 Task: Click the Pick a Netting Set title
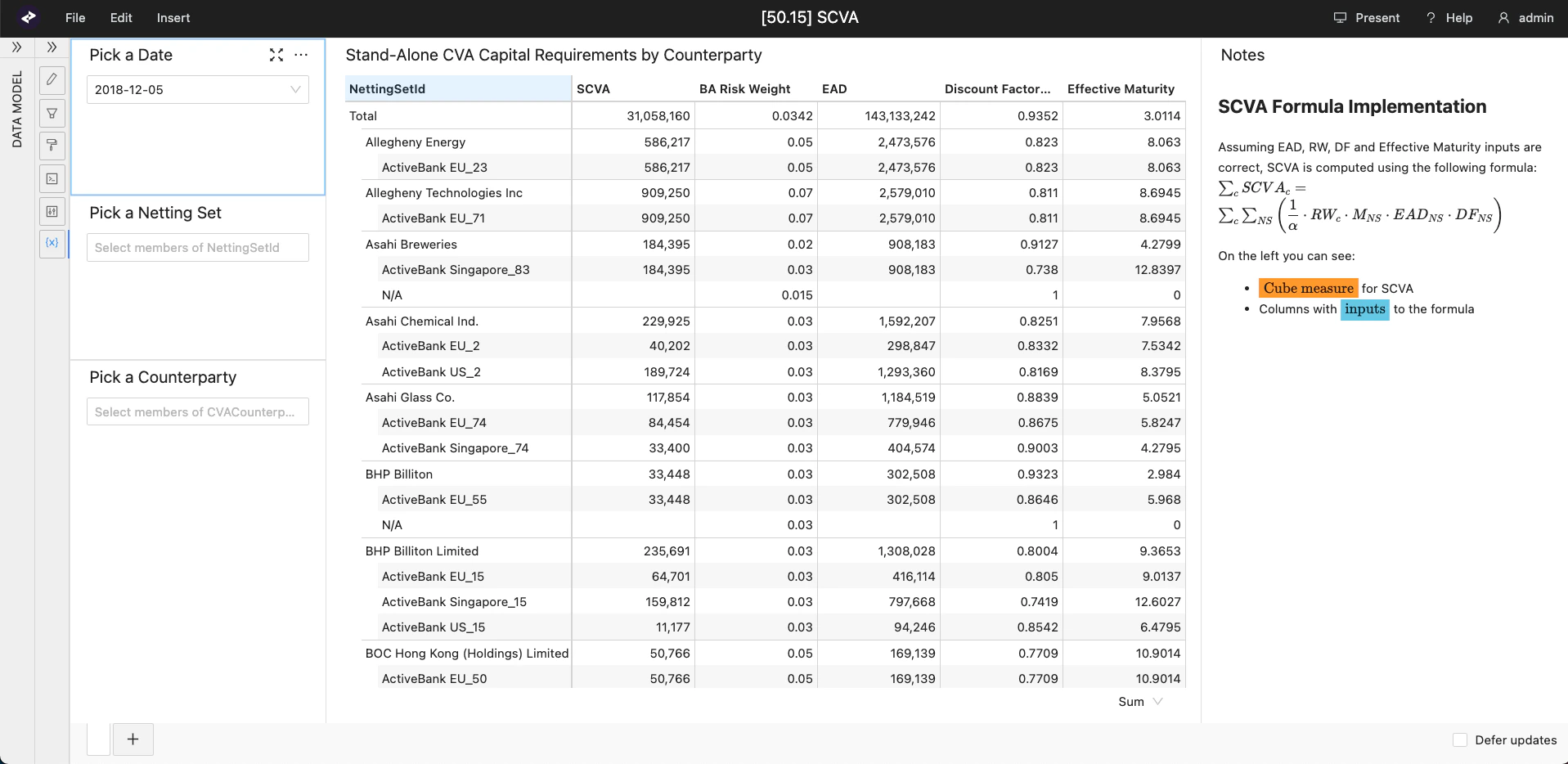pos(155,213)
